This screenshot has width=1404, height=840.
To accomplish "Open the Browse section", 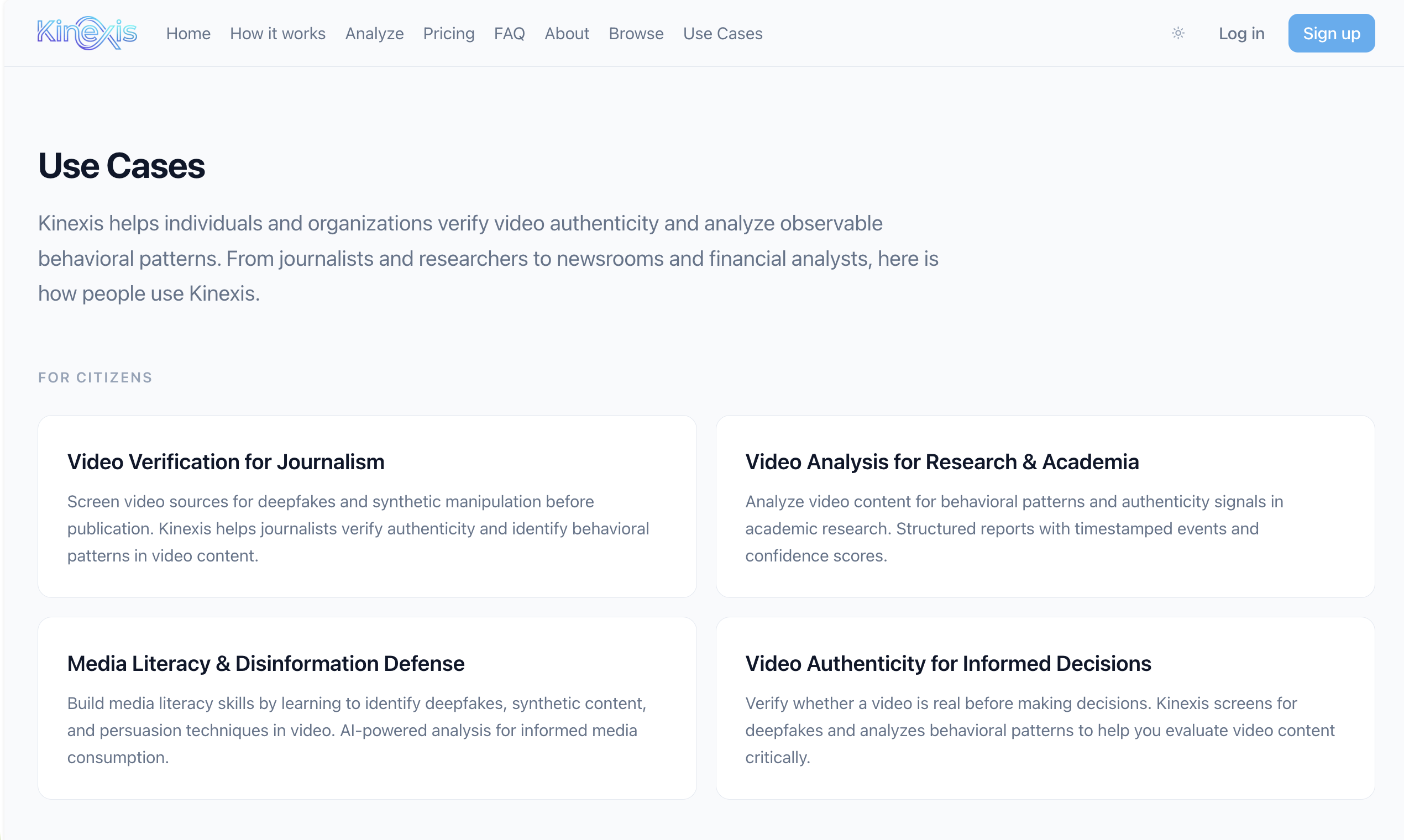I will pos(636,34).
